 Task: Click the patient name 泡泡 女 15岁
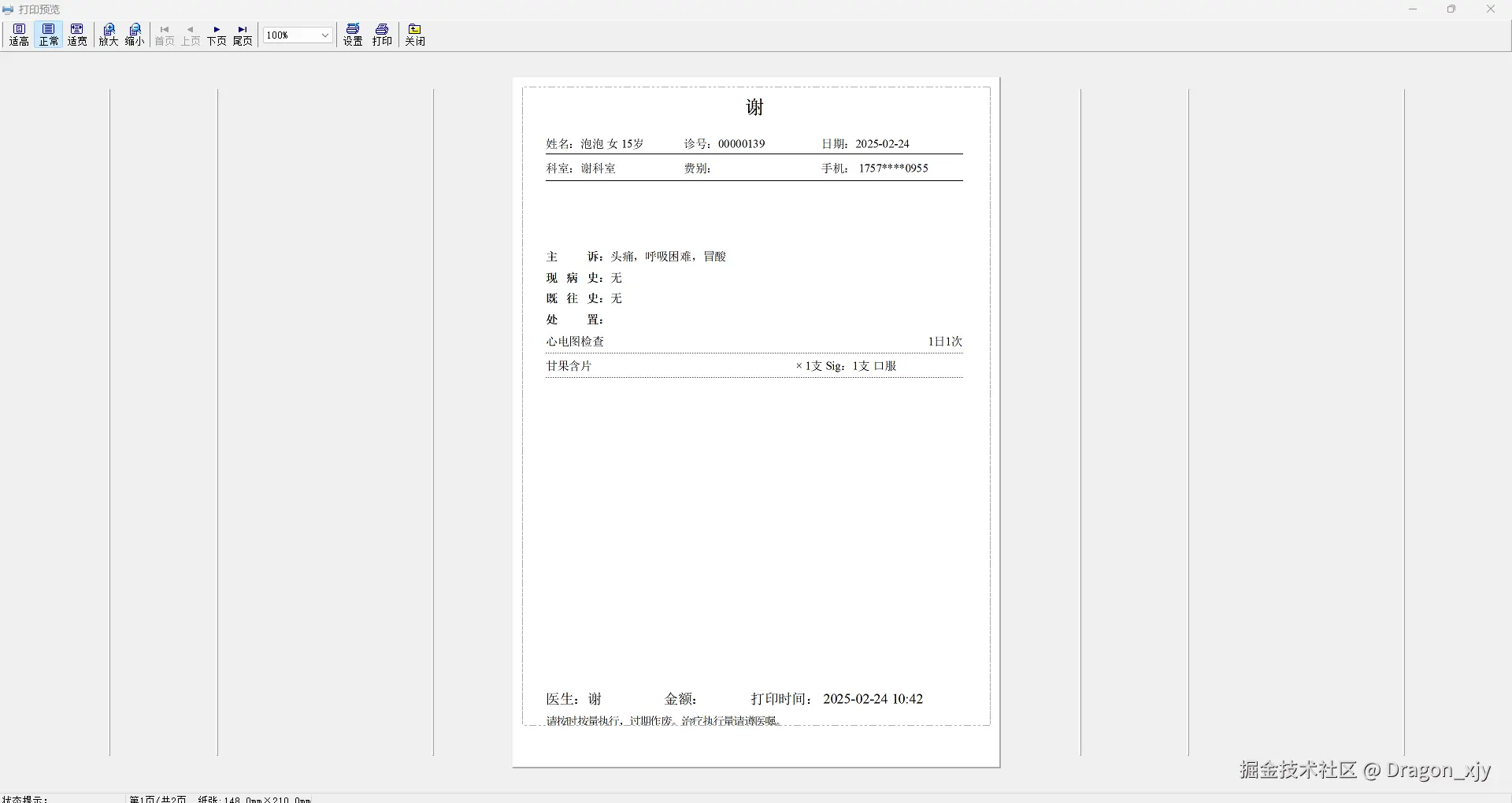click(613, 144)
